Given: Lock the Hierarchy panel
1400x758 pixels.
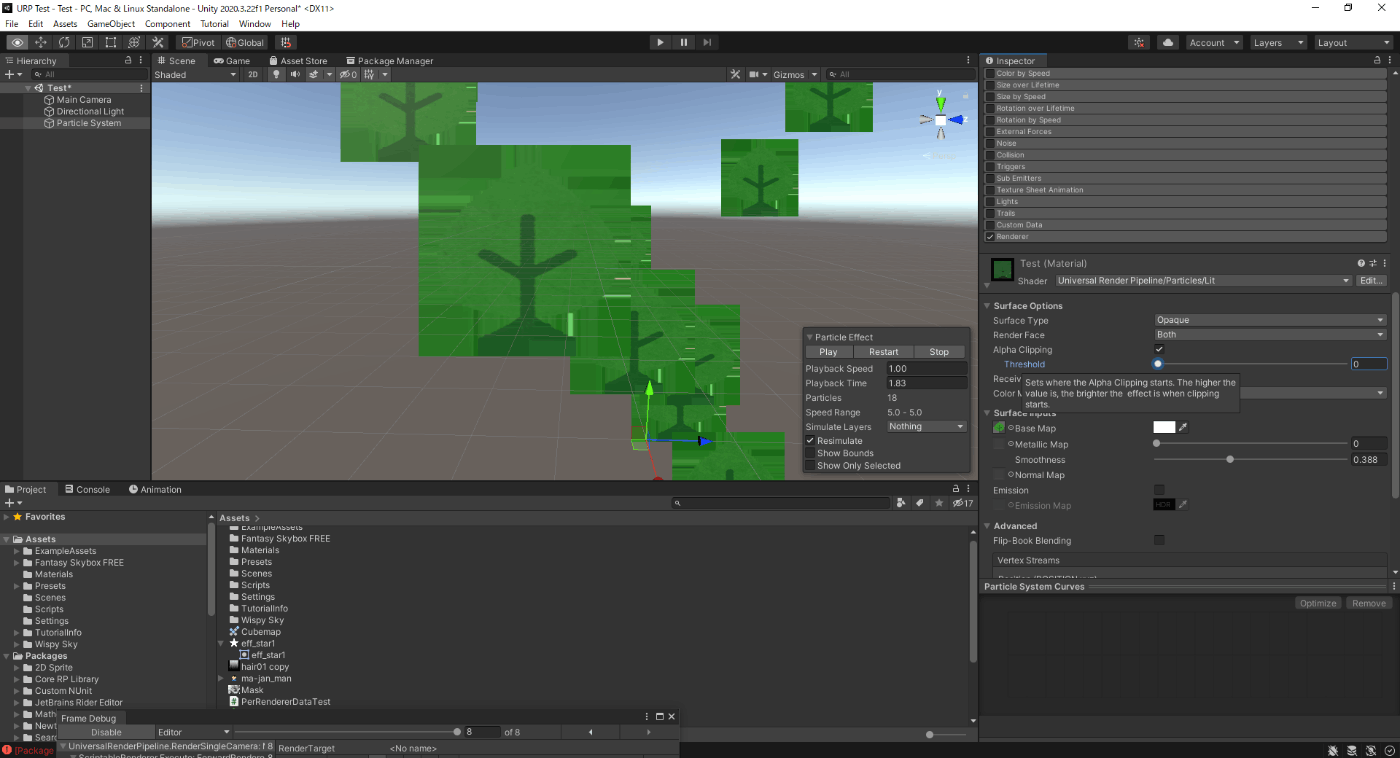Looking at the screenshot, I should tap(128, 60).
